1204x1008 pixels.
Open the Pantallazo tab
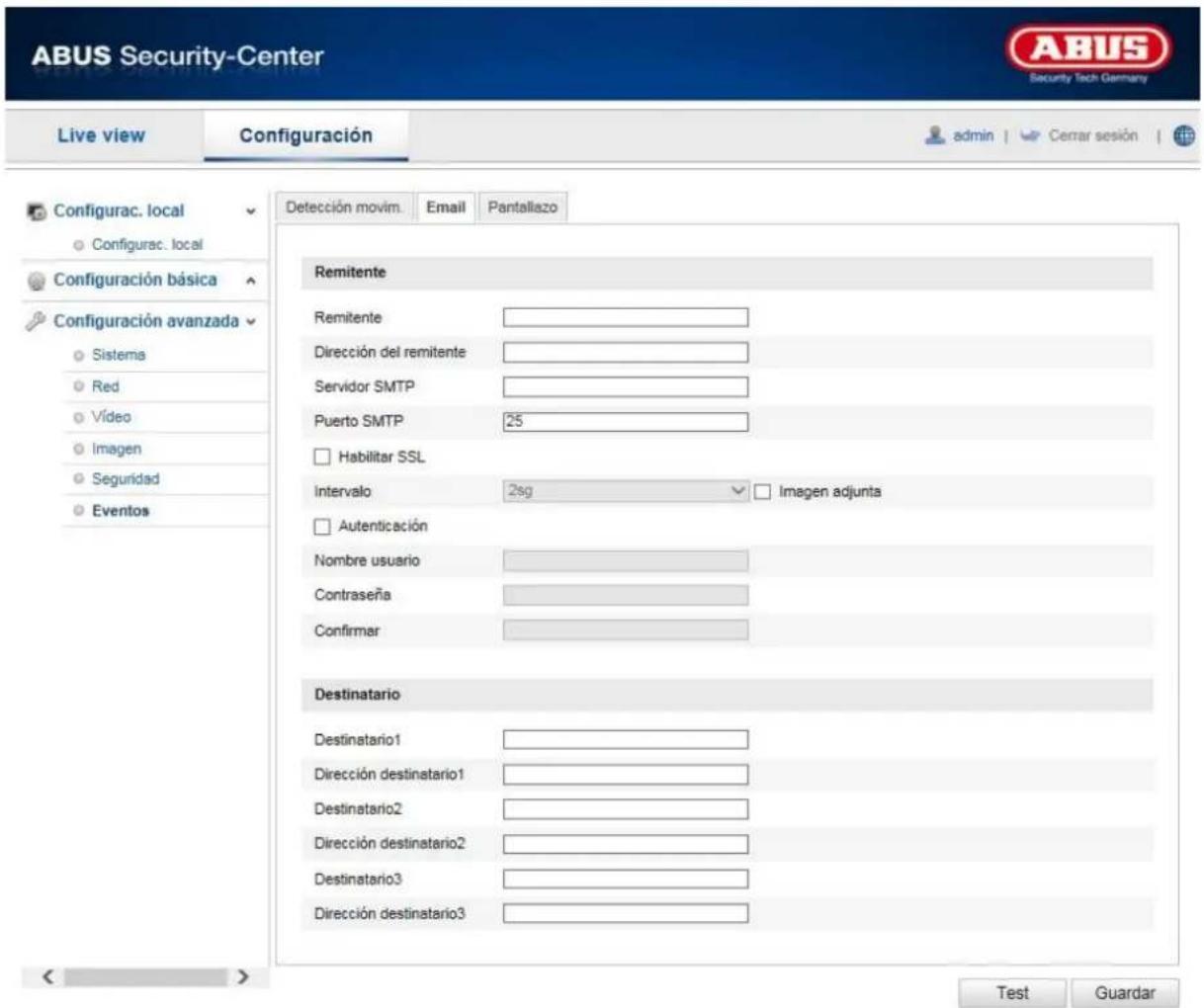523,208
